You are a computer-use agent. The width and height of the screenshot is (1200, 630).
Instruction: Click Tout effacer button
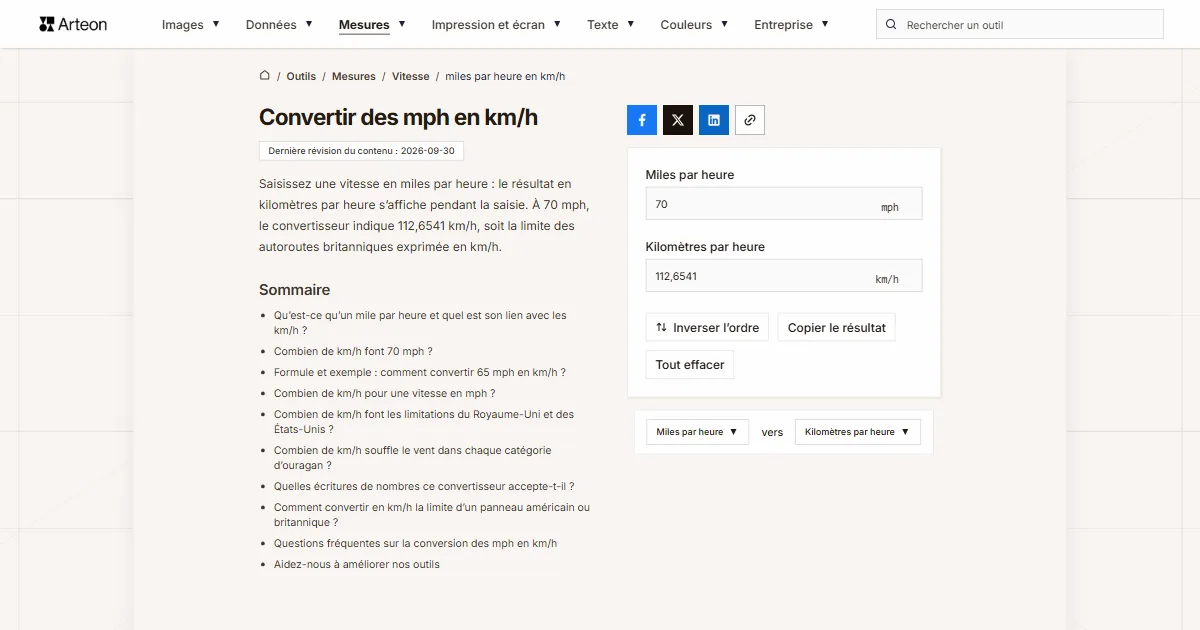pos(690,365)
